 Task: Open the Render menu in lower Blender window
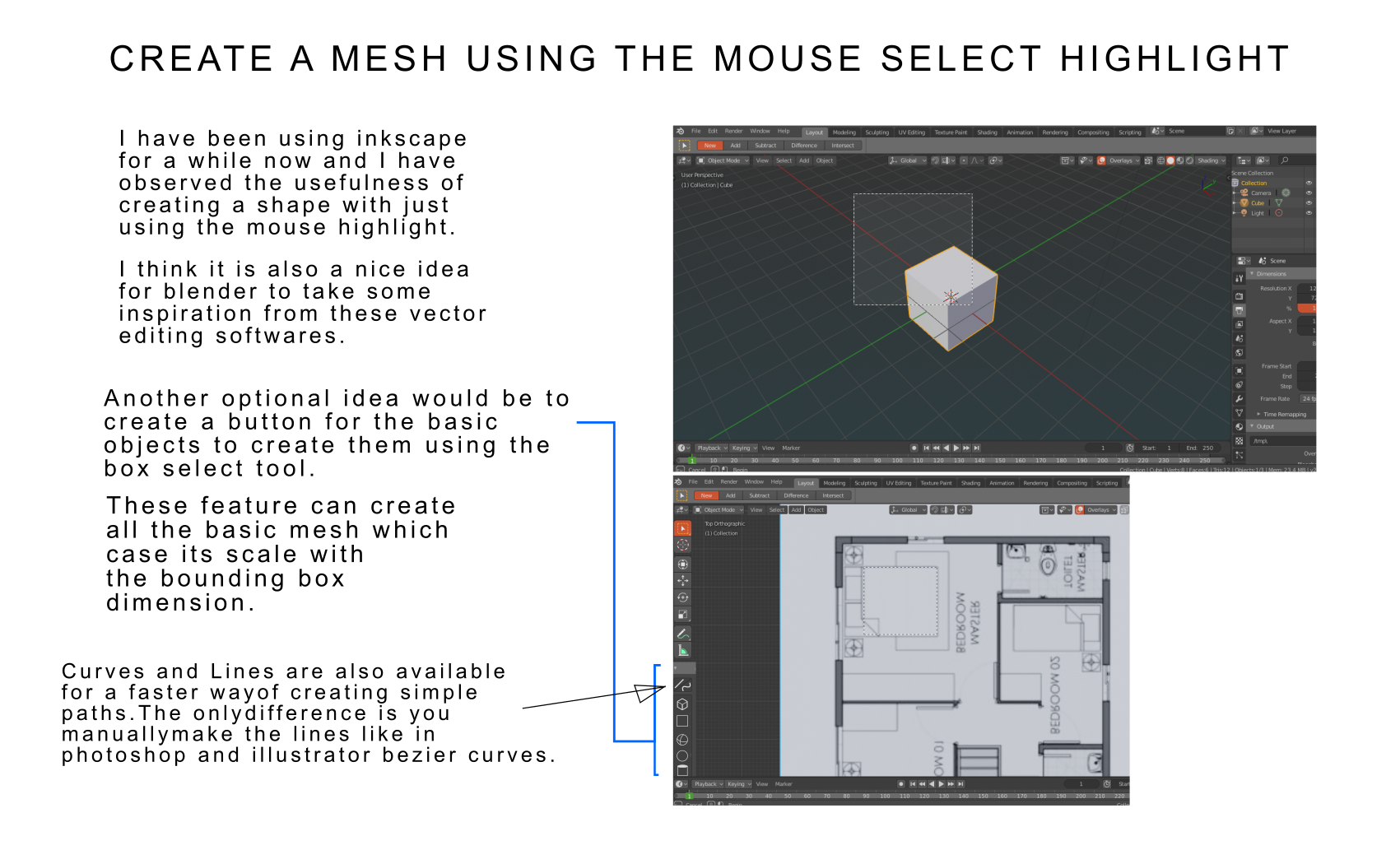pyautogui.click(x=729, y=482)
